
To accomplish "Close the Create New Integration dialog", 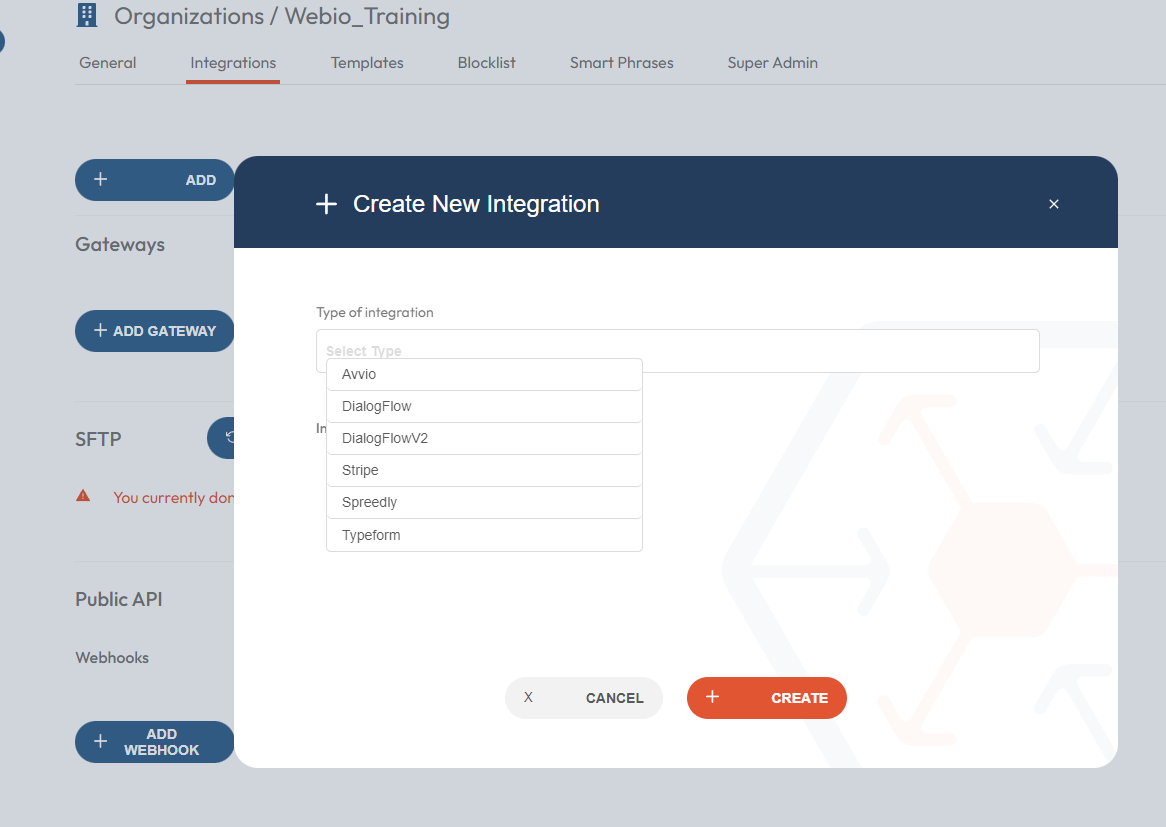I will click(x=1054, y=204).
